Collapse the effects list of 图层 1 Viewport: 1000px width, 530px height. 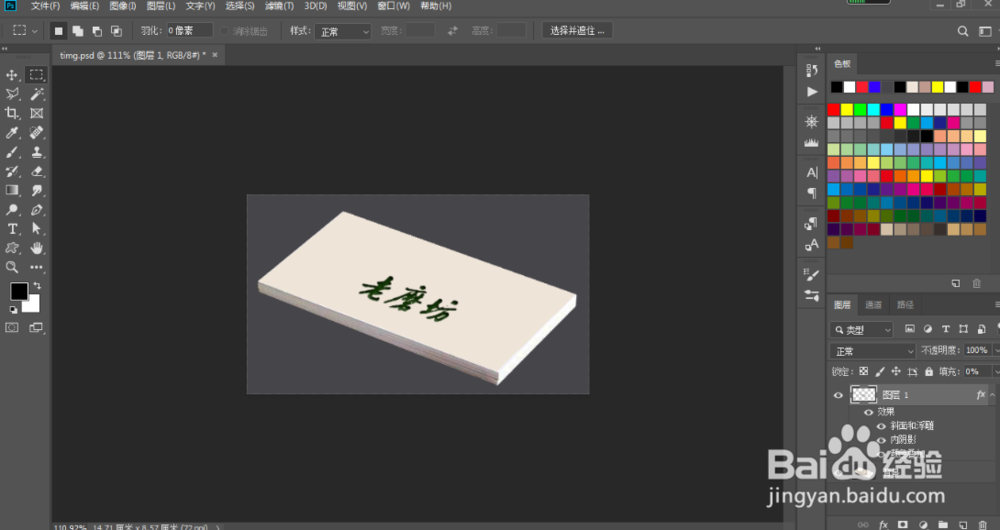992,395
